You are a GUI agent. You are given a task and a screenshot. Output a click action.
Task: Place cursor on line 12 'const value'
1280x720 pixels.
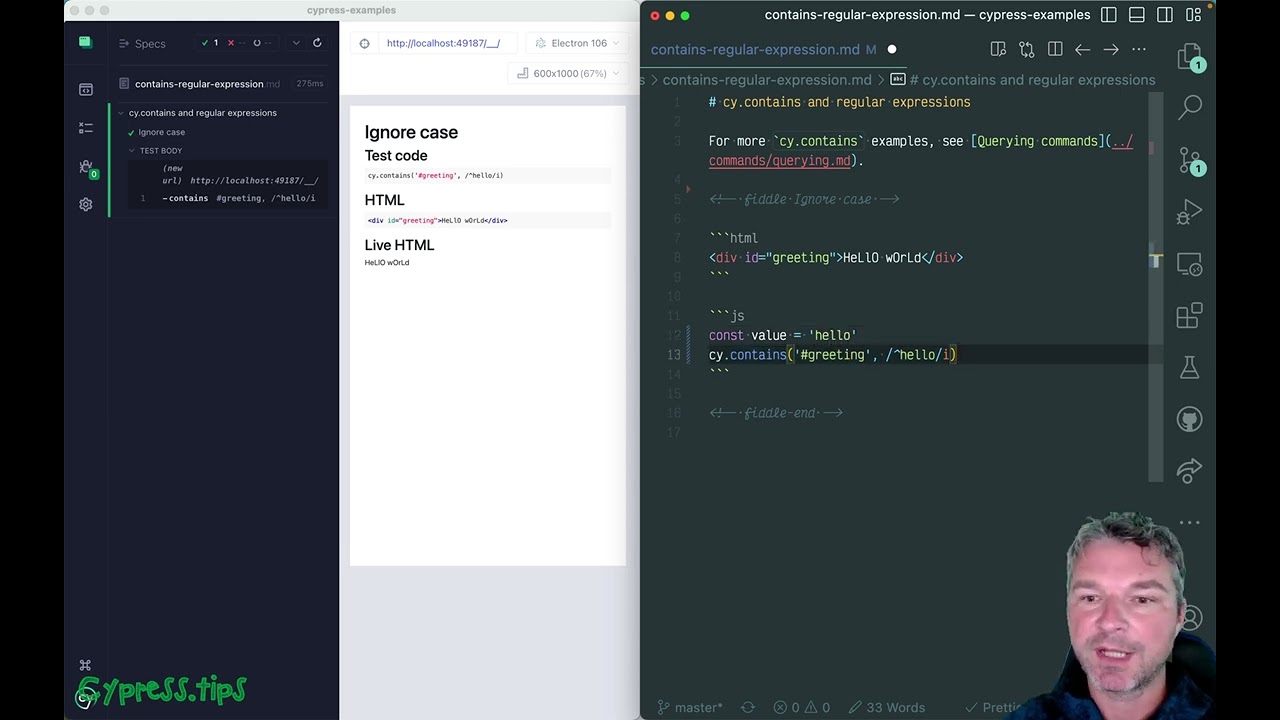783,335
